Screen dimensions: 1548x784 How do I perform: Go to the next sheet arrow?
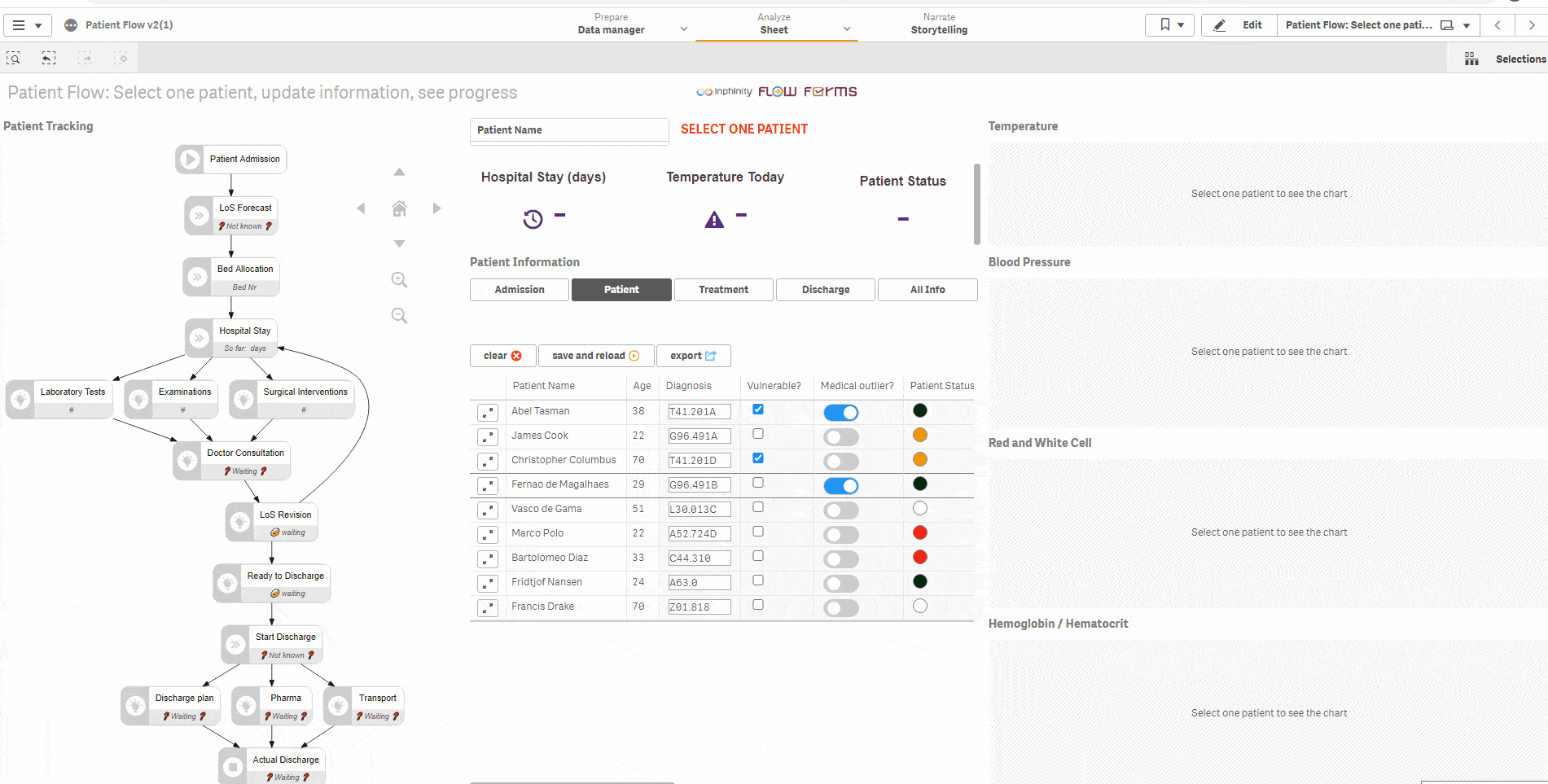click(x=1531, y=25)
